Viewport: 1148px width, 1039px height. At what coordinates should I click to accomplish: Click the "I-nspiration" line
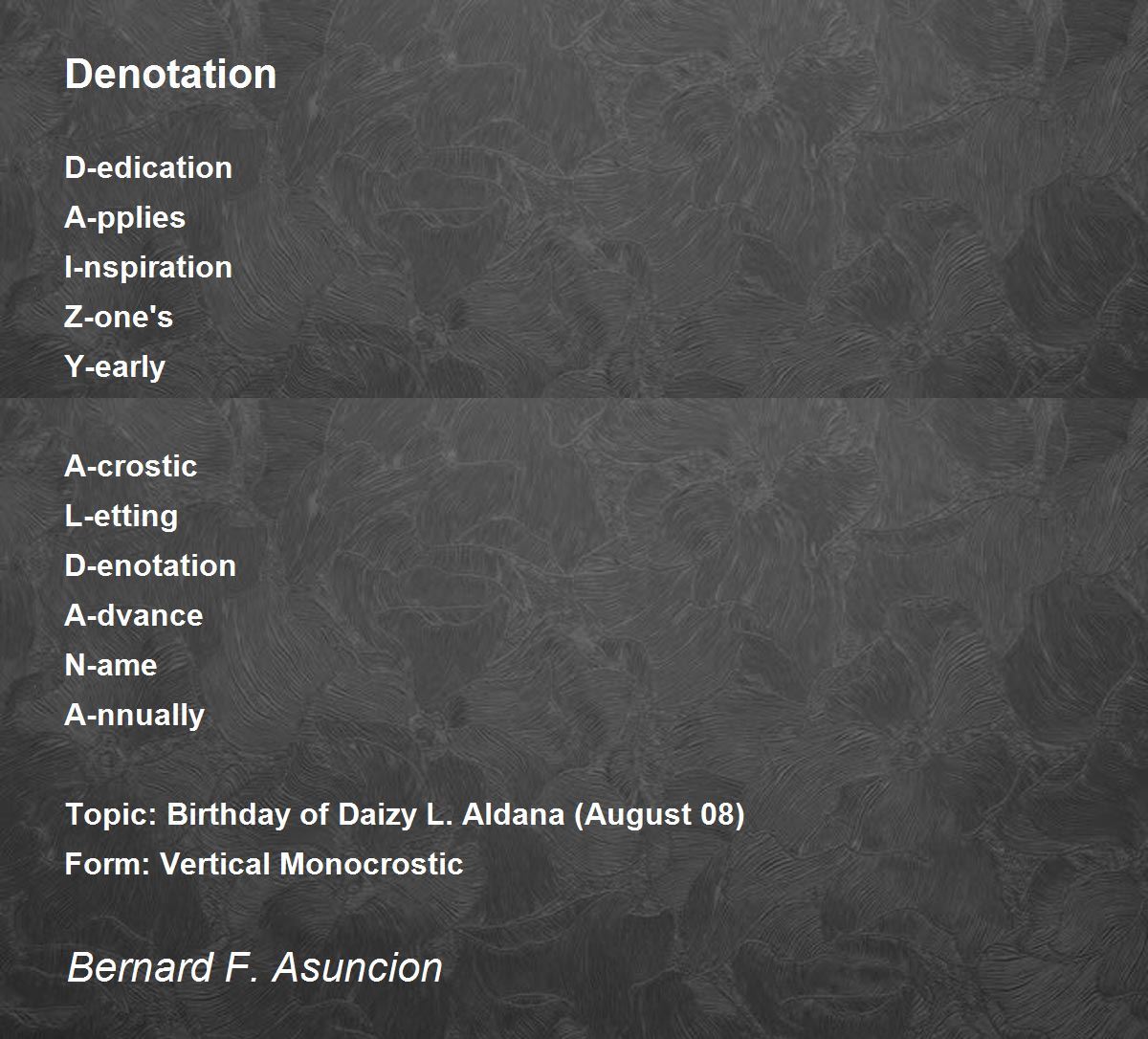(148, 267)
